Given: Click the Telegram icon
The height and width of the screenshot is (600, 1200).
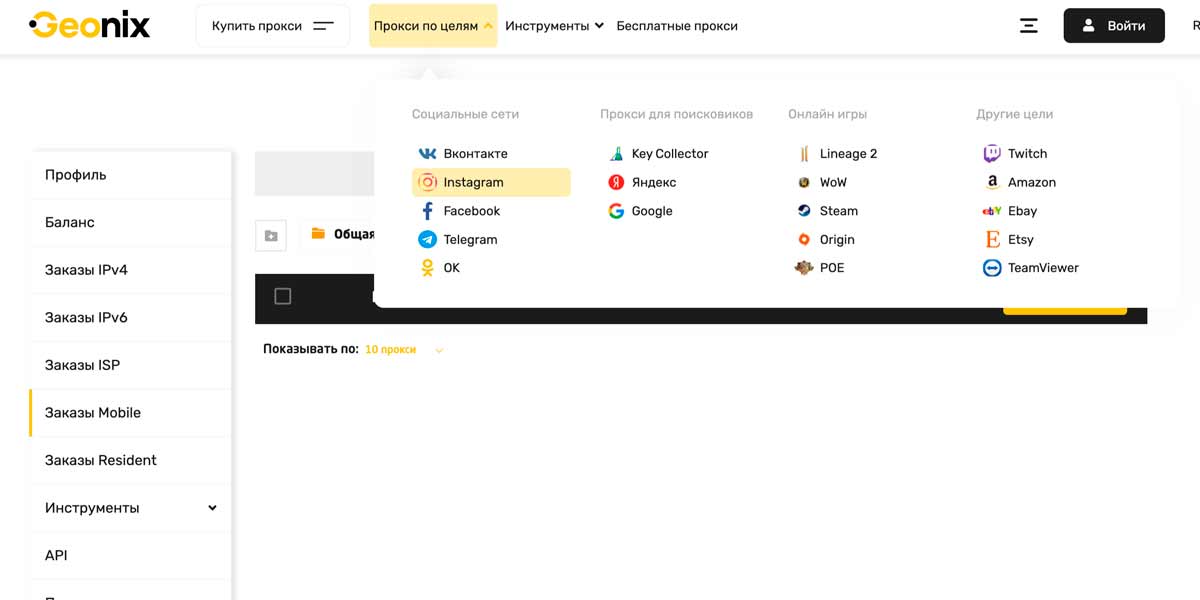Looking at the screenshot, I should (x=427, y=240).
